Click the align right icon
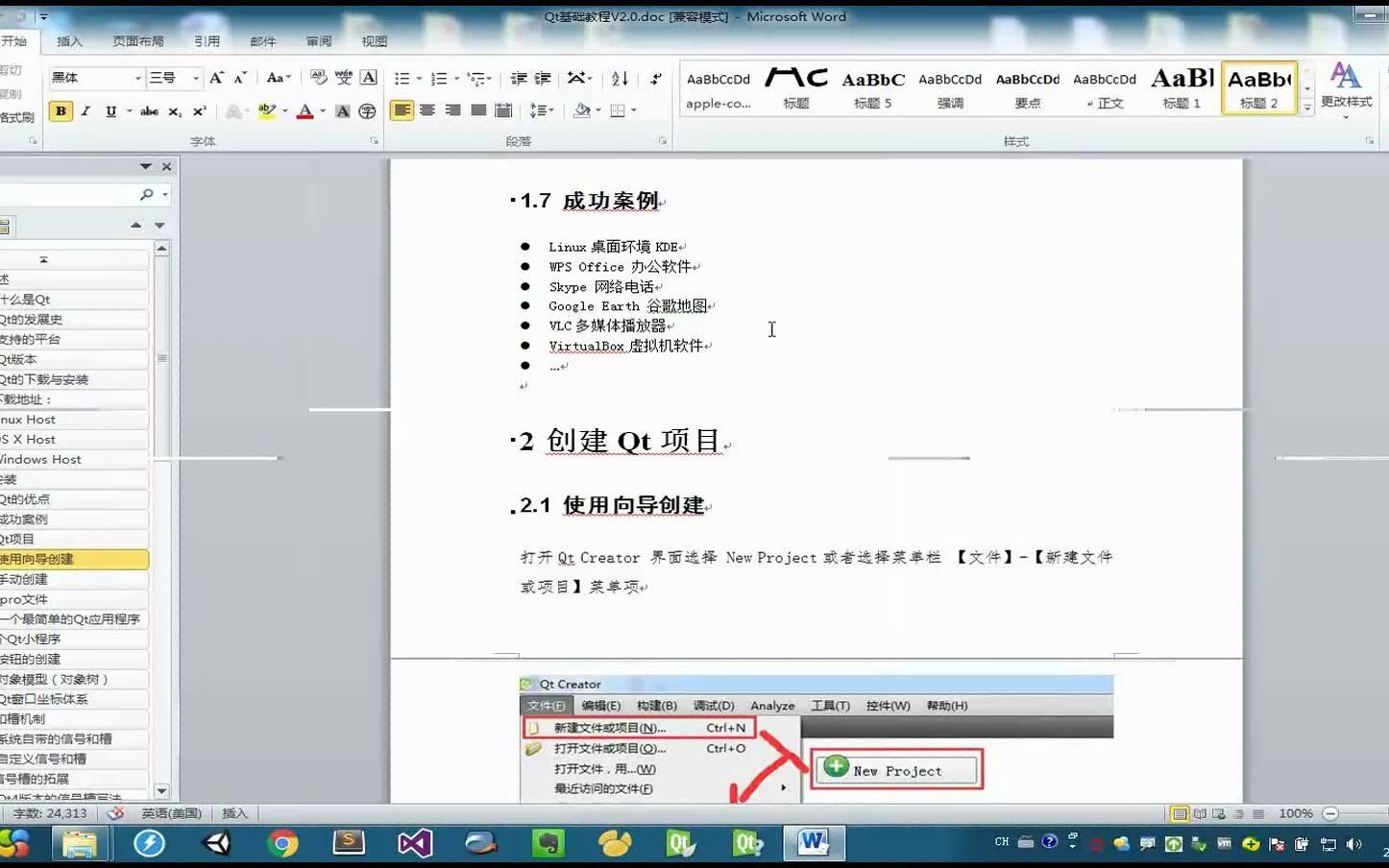The height and width of the screenshot is (868, 1389). point(452,110)
